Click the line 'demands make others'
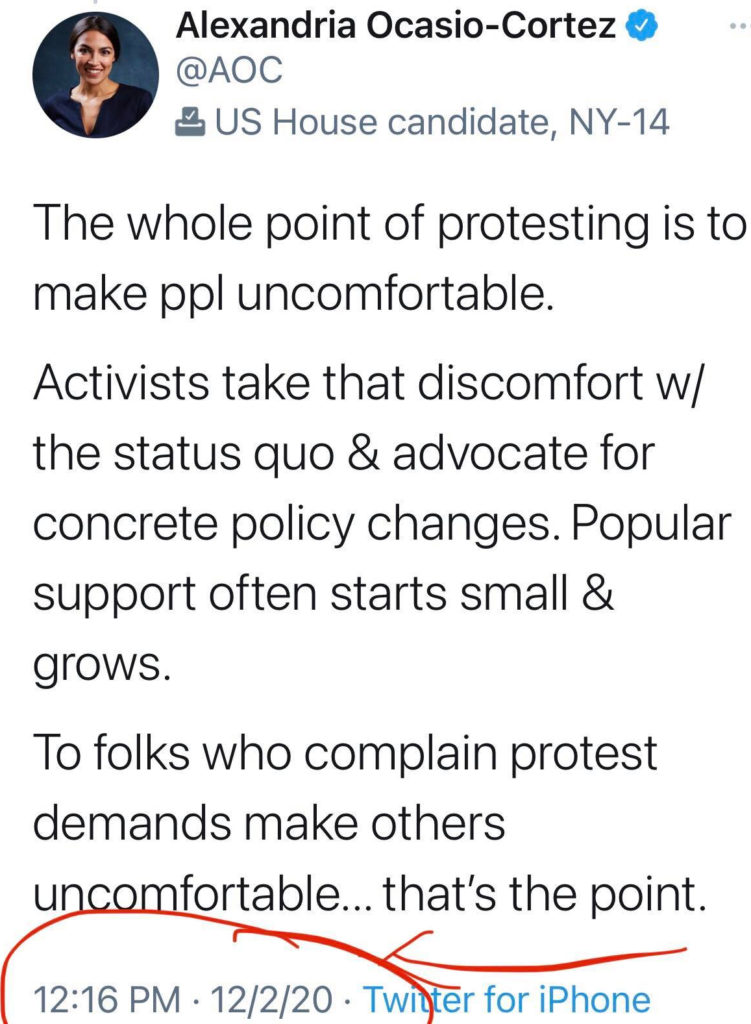Screen dimensions: 751x1024 point(269,823)
